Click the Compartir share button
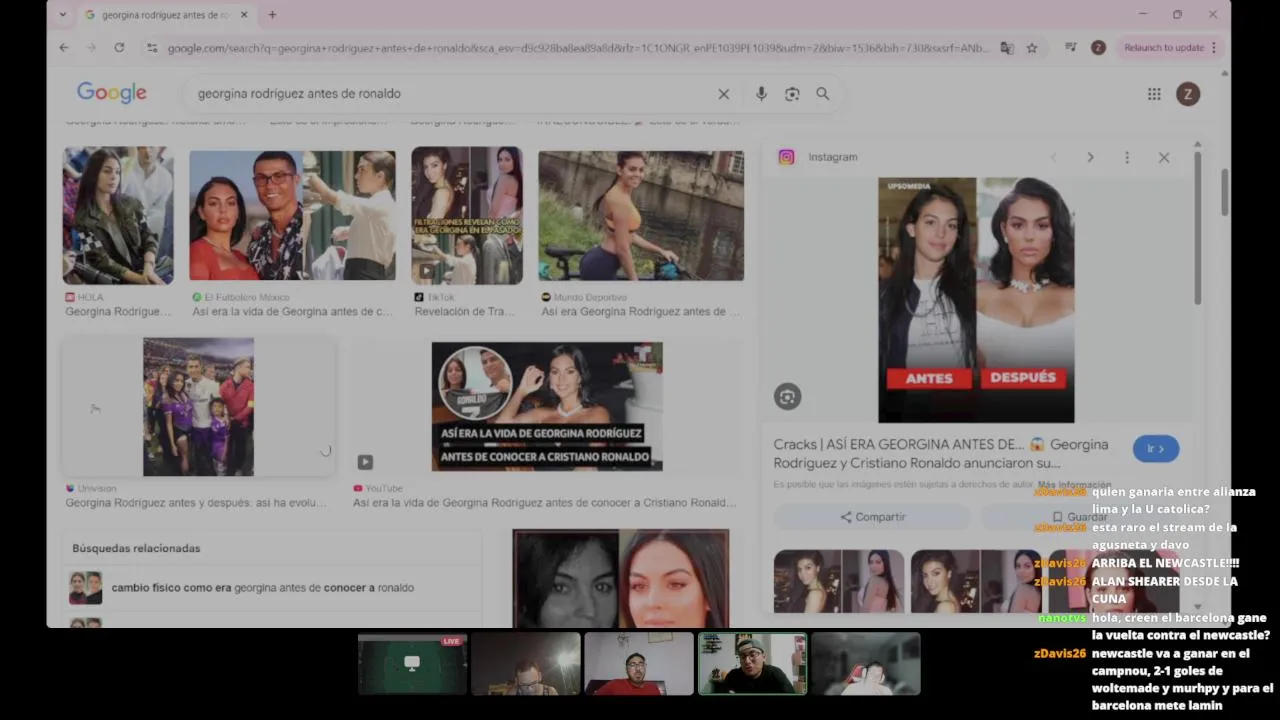The height and width of the screenshot is (720, 1280). pos(872,517)
